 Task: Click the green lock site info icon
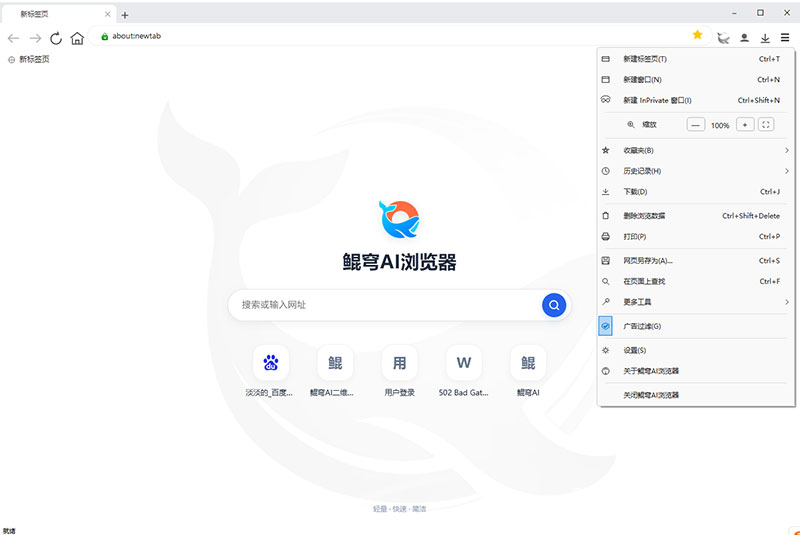pyautogui.click(x=105, y=36)
